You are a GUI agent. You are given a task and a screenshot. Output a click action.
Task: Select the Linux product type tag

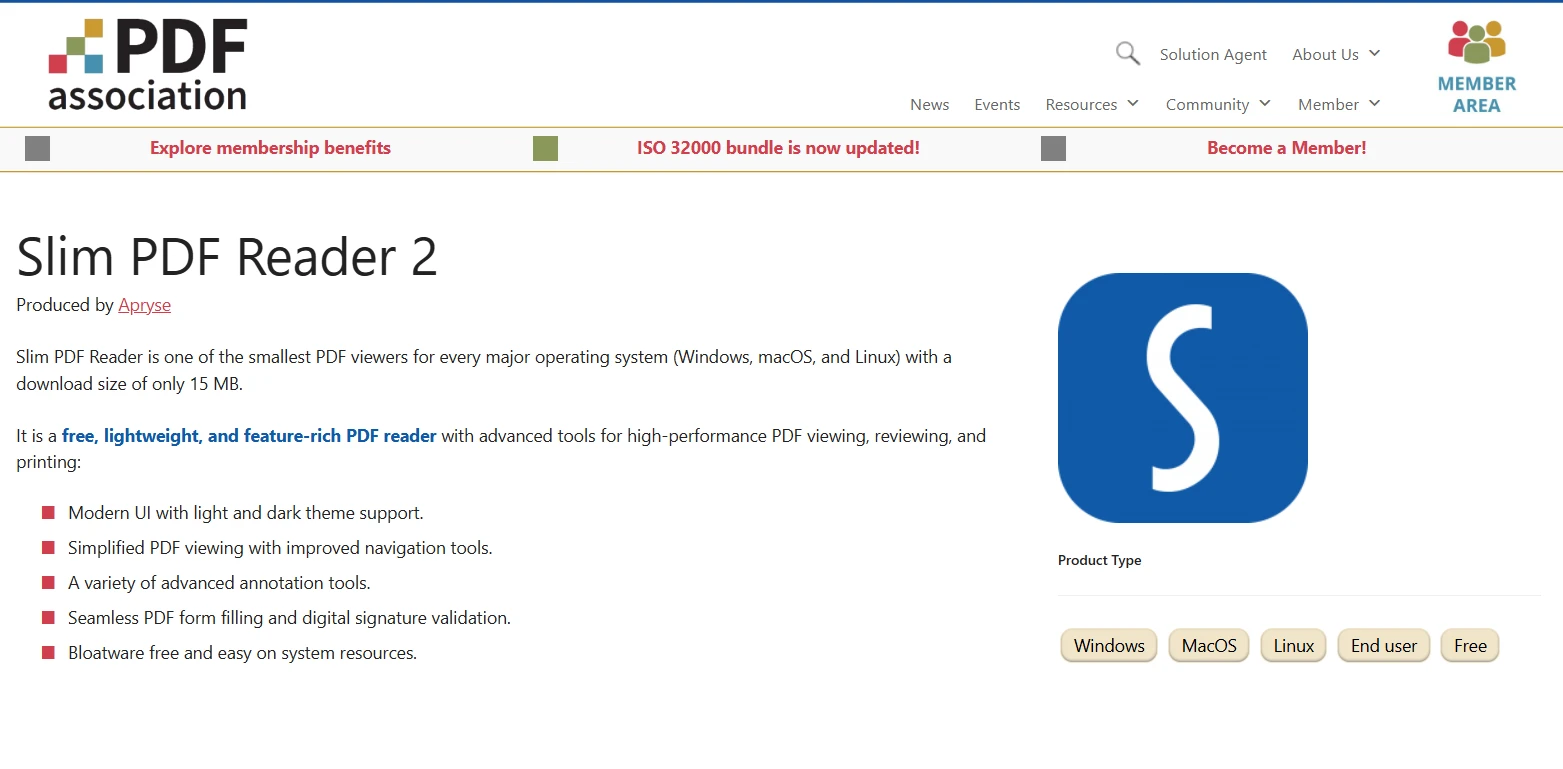coord(1293,646)
